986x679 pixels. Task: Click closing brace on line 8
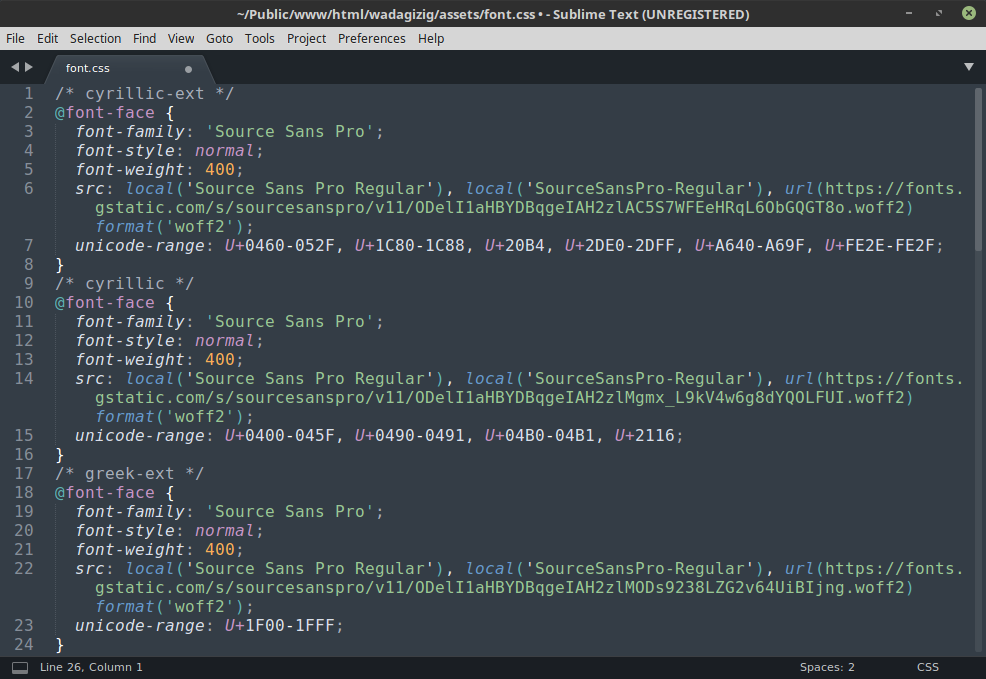pyautogui.click(x=60, y=265)
